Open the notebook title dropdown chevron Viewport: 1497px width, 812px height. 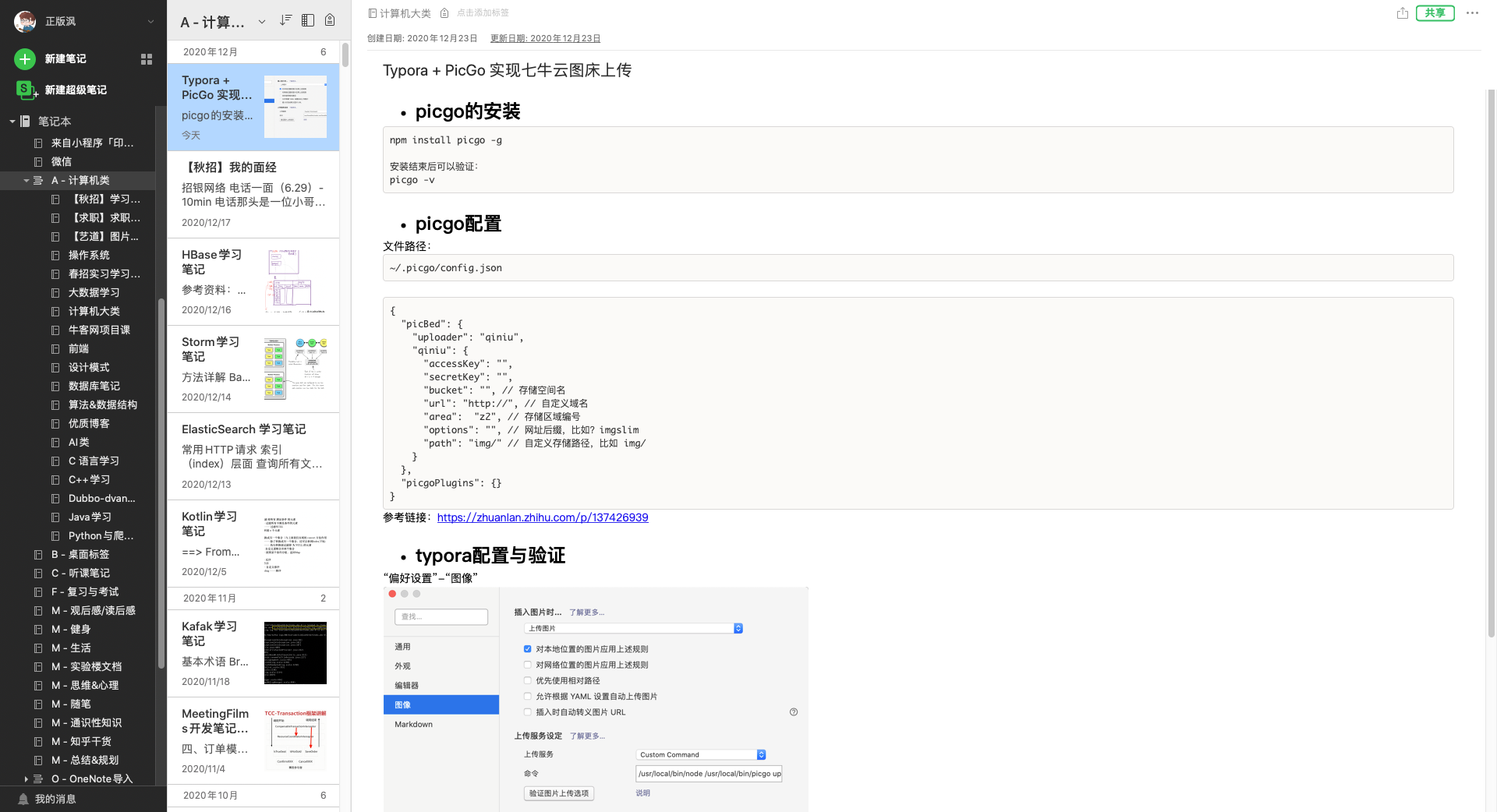click(262, 22)
